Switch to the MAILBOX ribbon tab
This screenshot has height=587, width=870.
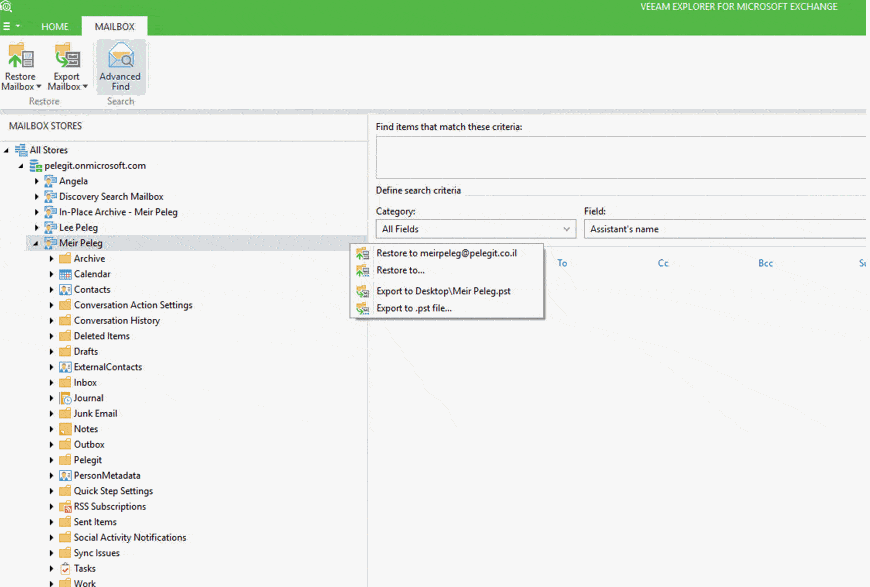[115, 27]
